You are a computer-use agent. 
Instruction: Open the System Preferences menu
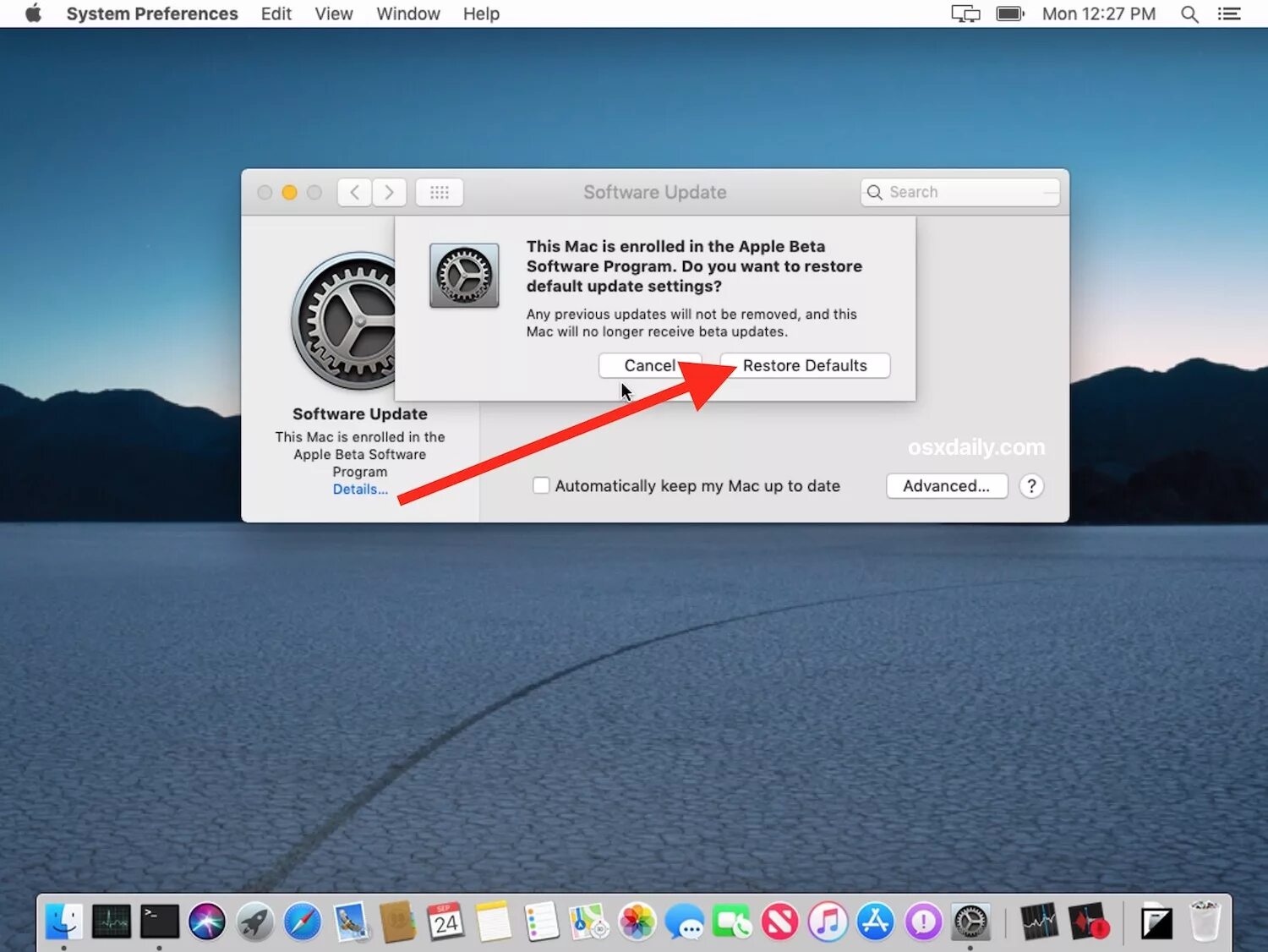(x=152, y=14)
